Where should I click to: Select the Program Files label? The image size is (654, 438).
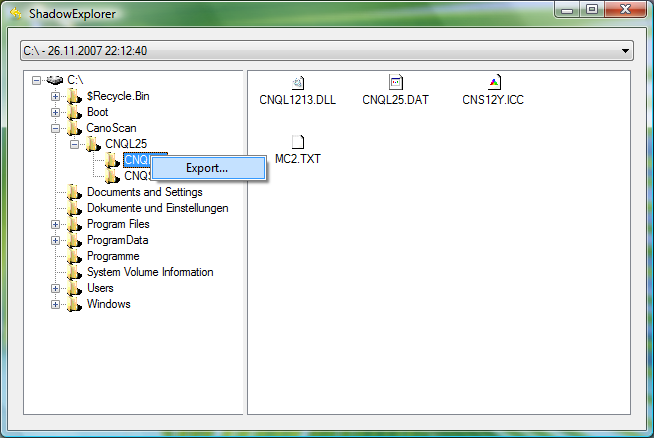click(x=118, y=224)
